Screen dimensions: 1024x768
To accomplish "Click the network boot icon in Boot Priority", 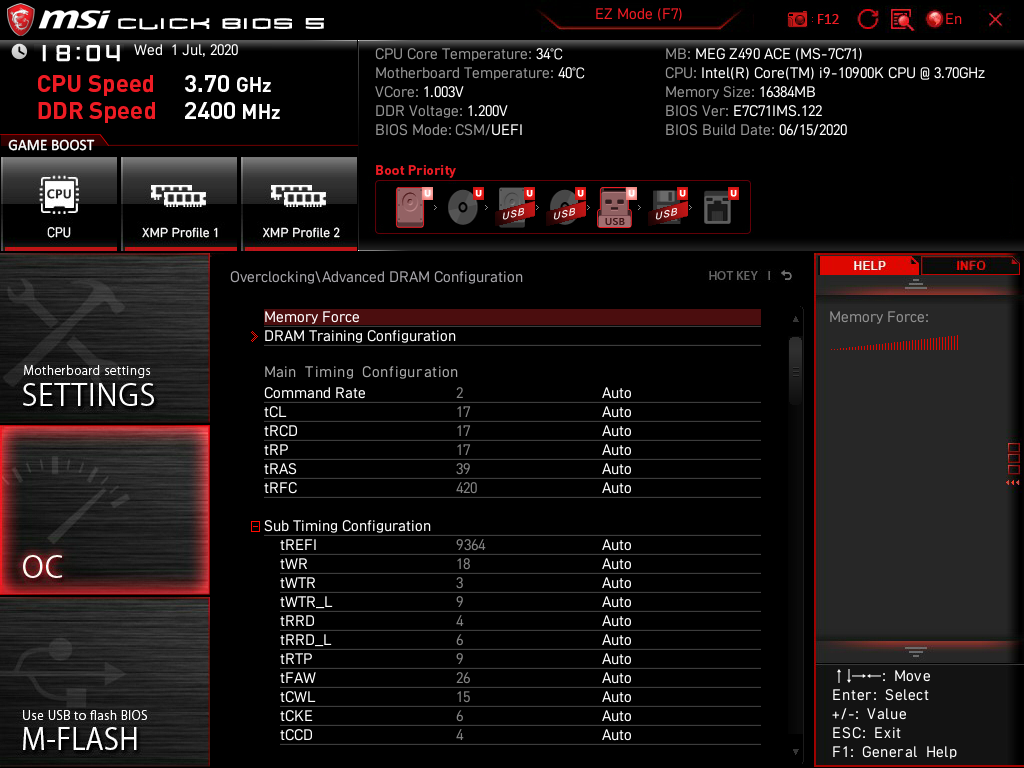I will pyautogui.click(x=718, y=207).
